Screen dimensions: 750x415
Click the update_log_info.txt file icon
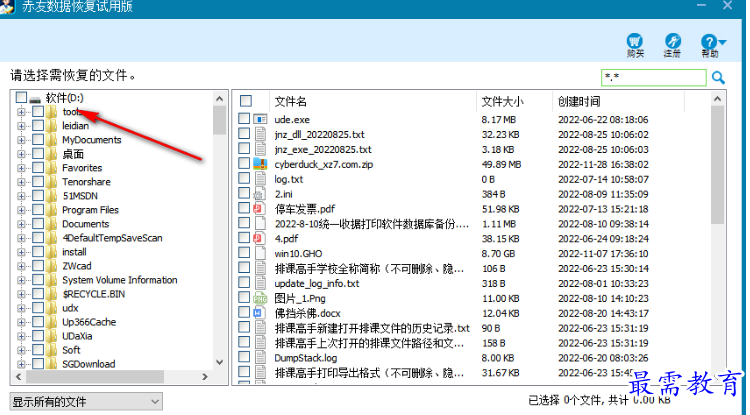pyautogui.click(x=260, y=283)
